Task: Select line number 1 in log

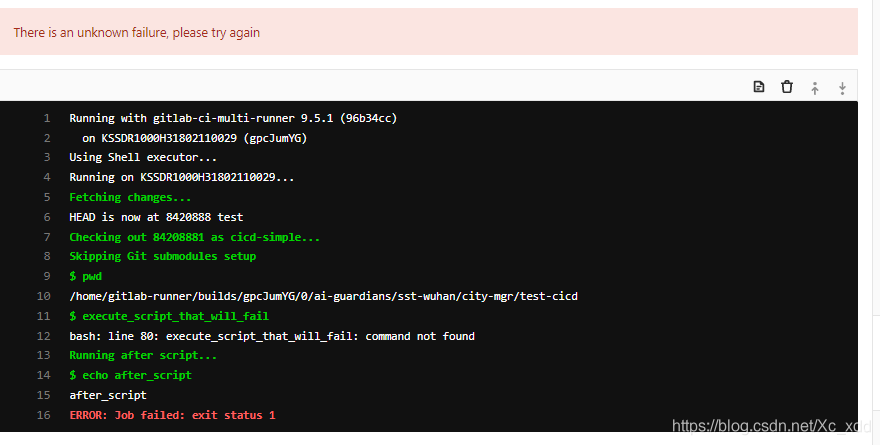Action: 47,118
